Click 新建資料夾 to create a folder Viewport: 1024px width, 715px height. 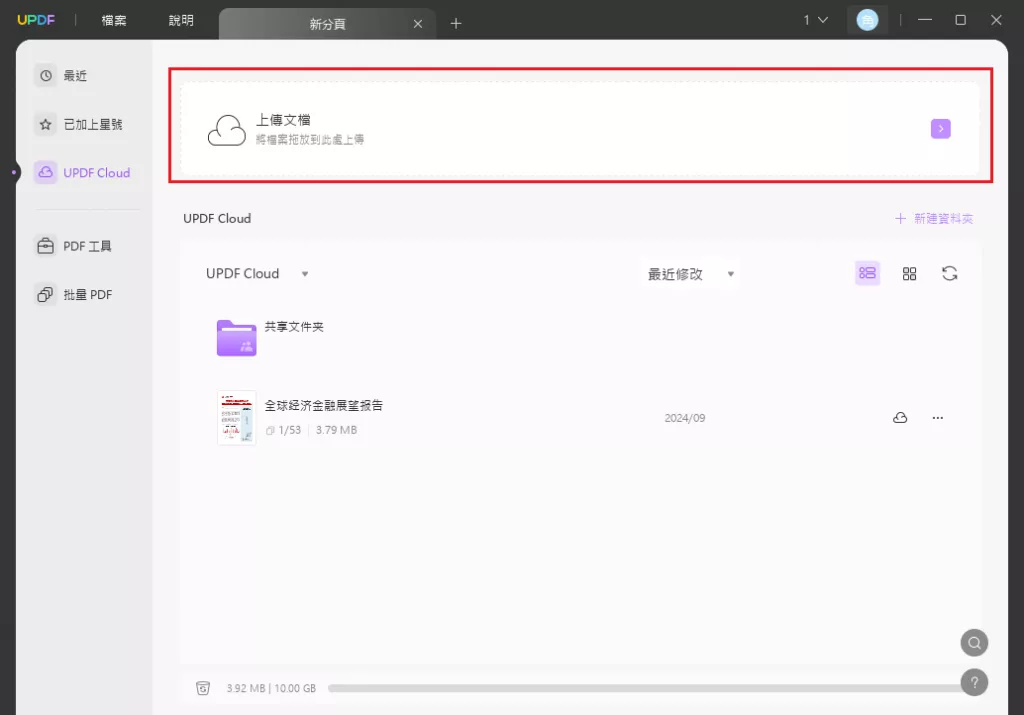pos(934,219)
